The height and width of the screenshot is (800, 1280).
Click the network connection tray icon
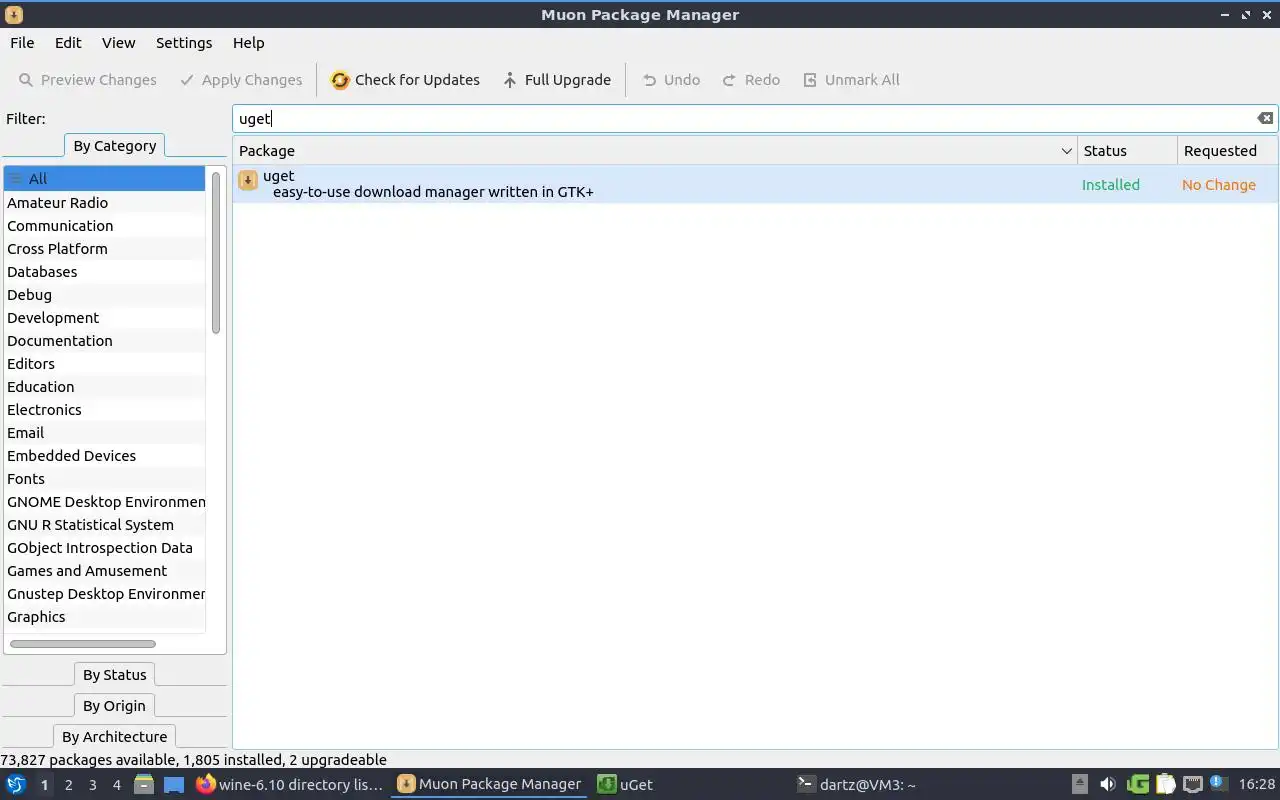pyautogui.click(x=1192, y=785)
